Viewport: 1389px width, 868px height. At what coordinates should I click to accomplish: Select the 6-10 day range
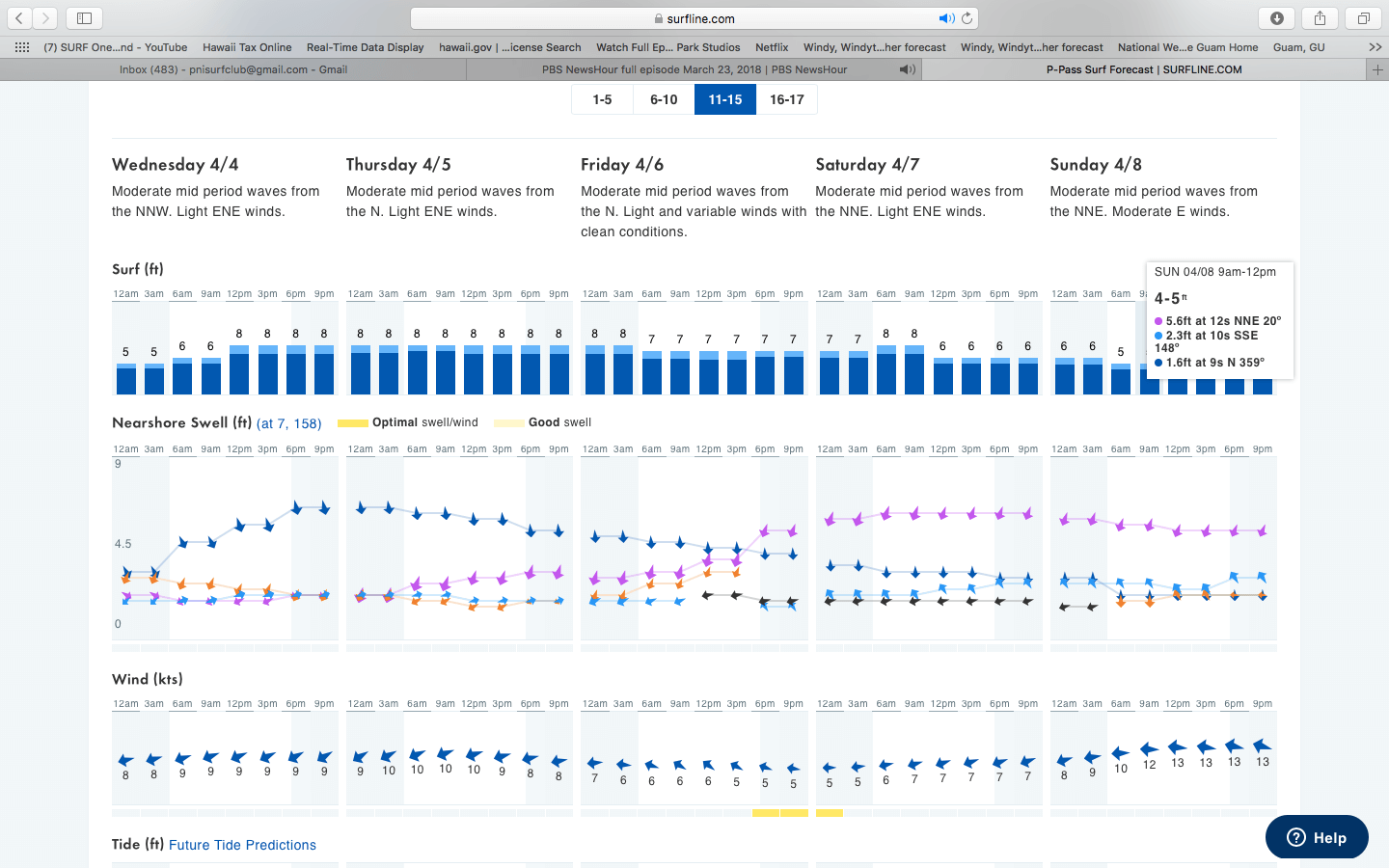(x=664, y=99)
